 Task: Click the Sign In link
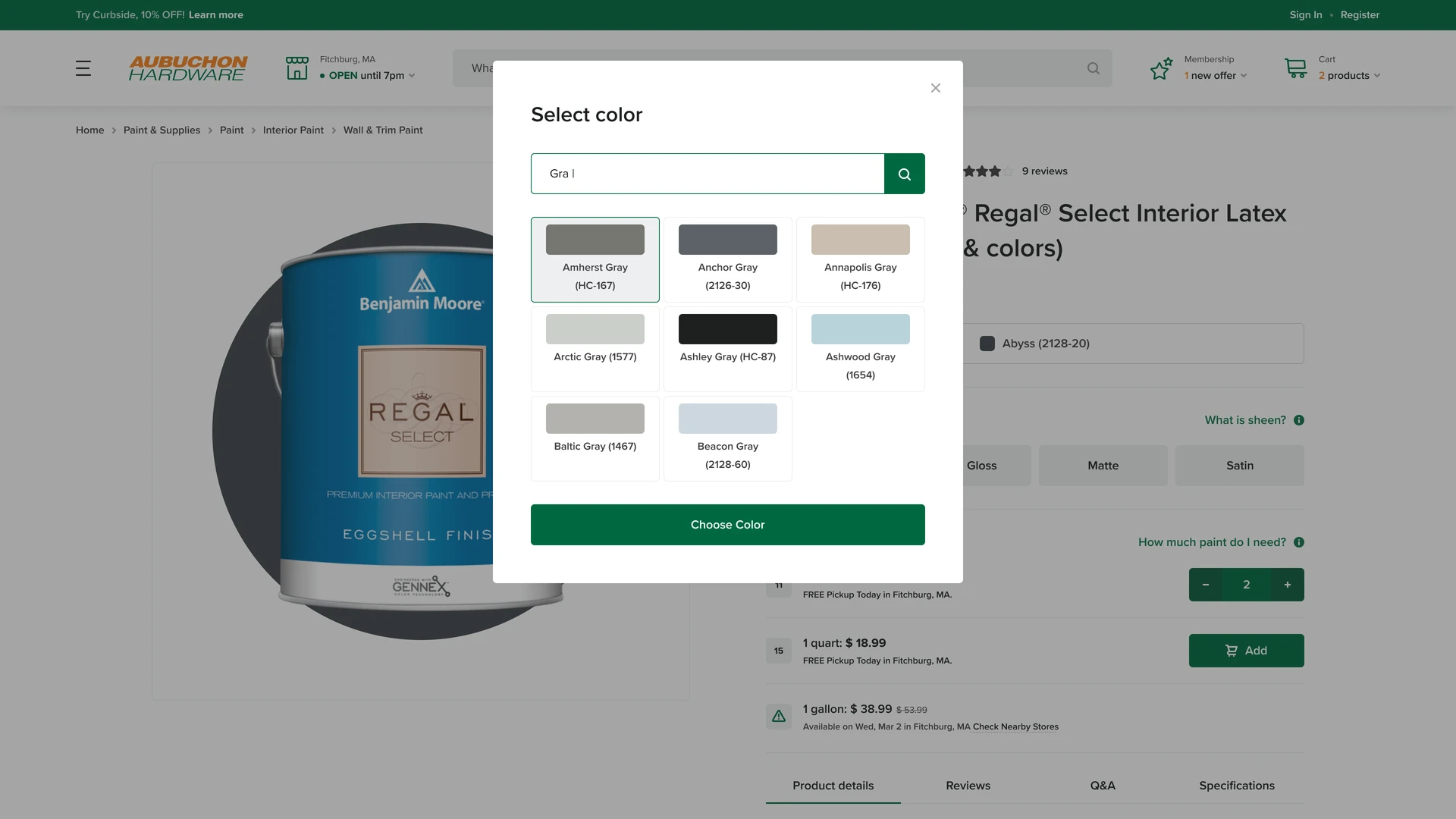[x=1306, y=15]
